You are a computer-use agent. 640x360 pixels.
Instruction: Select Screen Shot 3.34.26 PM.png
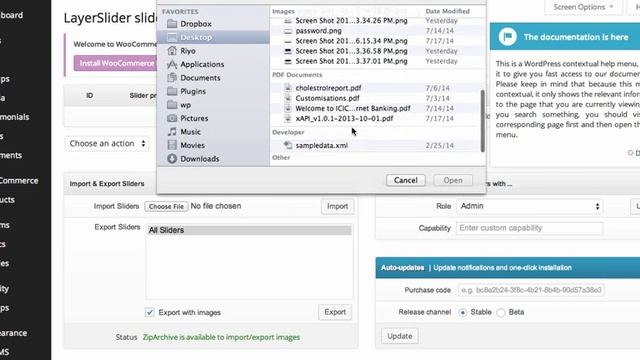351,20
